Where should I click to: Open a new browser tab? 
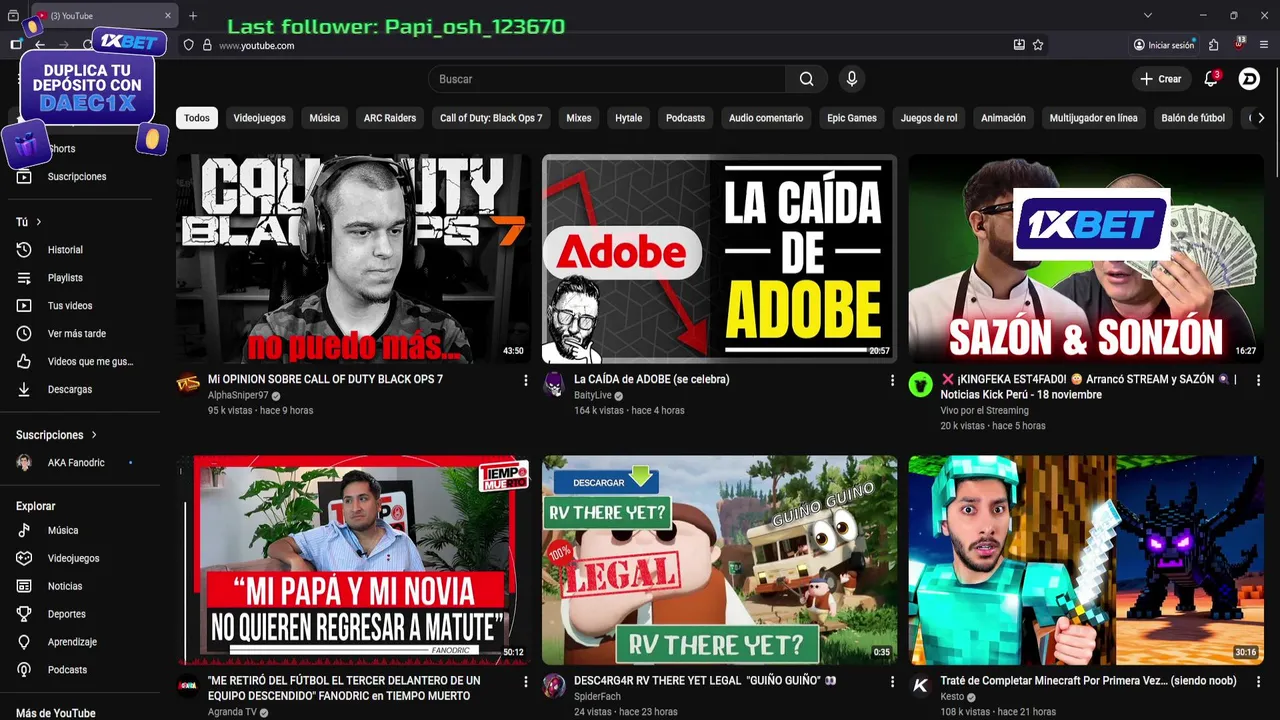pyautogui.click(x=193, y=15)
